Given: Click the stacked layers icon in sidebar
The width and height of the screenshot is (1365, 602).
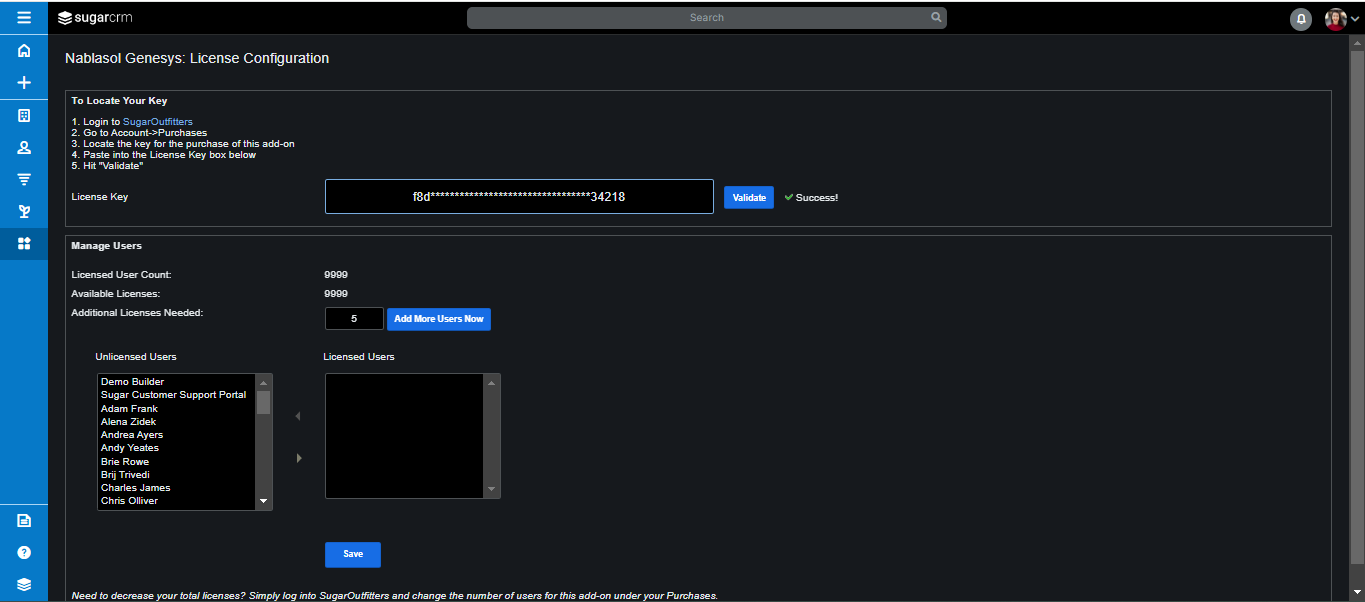Looking at the screenshot, I should (x=24, y=584).
